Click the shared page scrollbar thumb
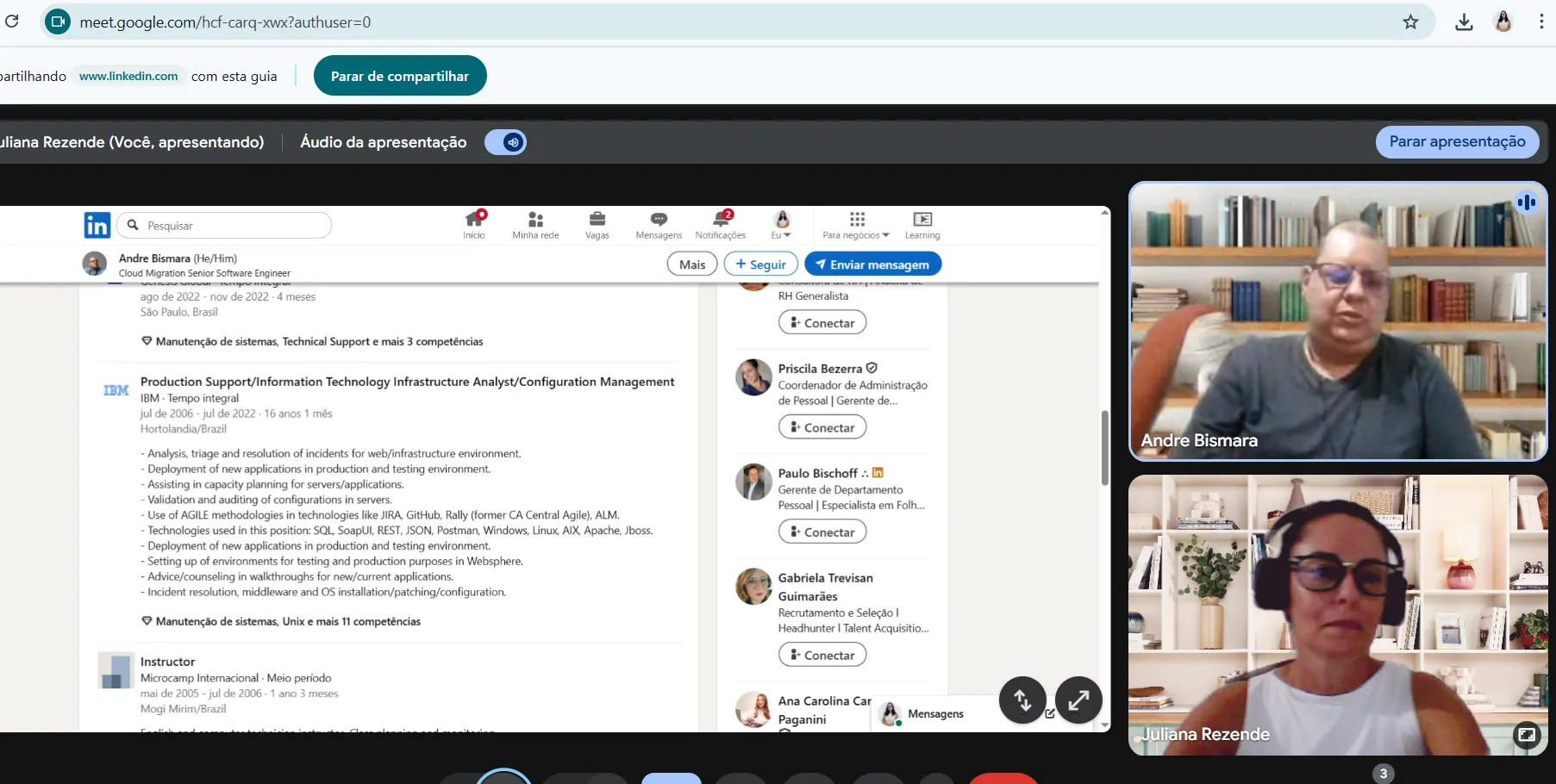The image size is (1556, 784). 1104,448
